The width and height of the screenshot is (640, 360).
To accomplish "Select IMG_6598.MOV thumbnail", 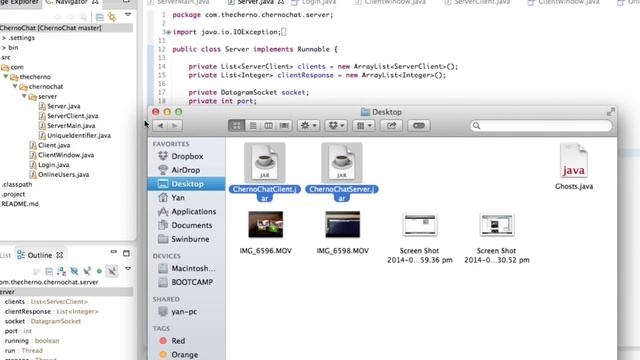I will [342, 224].
